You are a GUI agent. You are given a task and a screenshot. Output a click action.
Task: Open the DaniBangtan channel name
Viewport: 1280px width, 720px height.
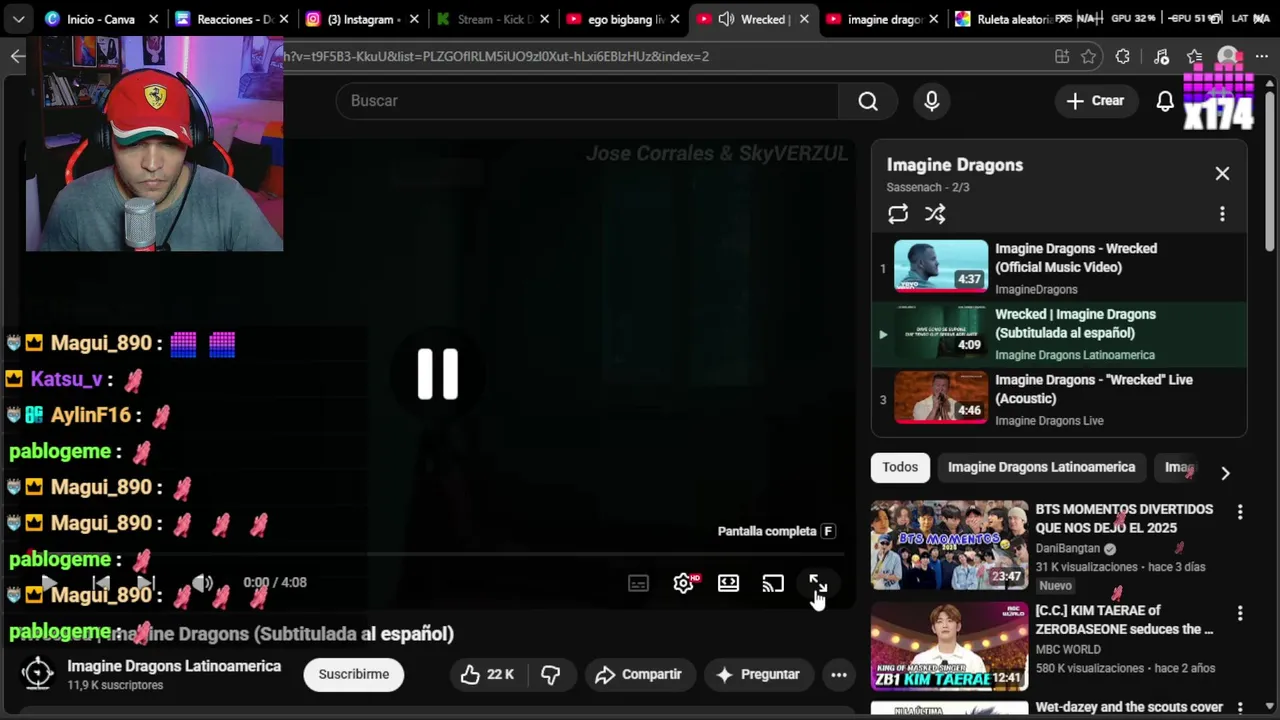(1067, 549)
